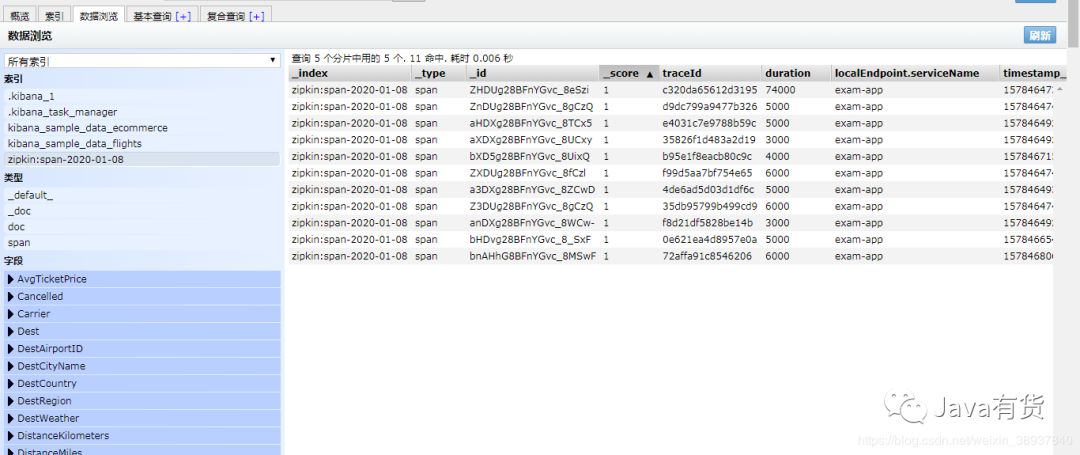This screenshot has height=455, width=1080.
Task: Select kibana_sample_data_ecommerce index
Action: tap(142, 128)
